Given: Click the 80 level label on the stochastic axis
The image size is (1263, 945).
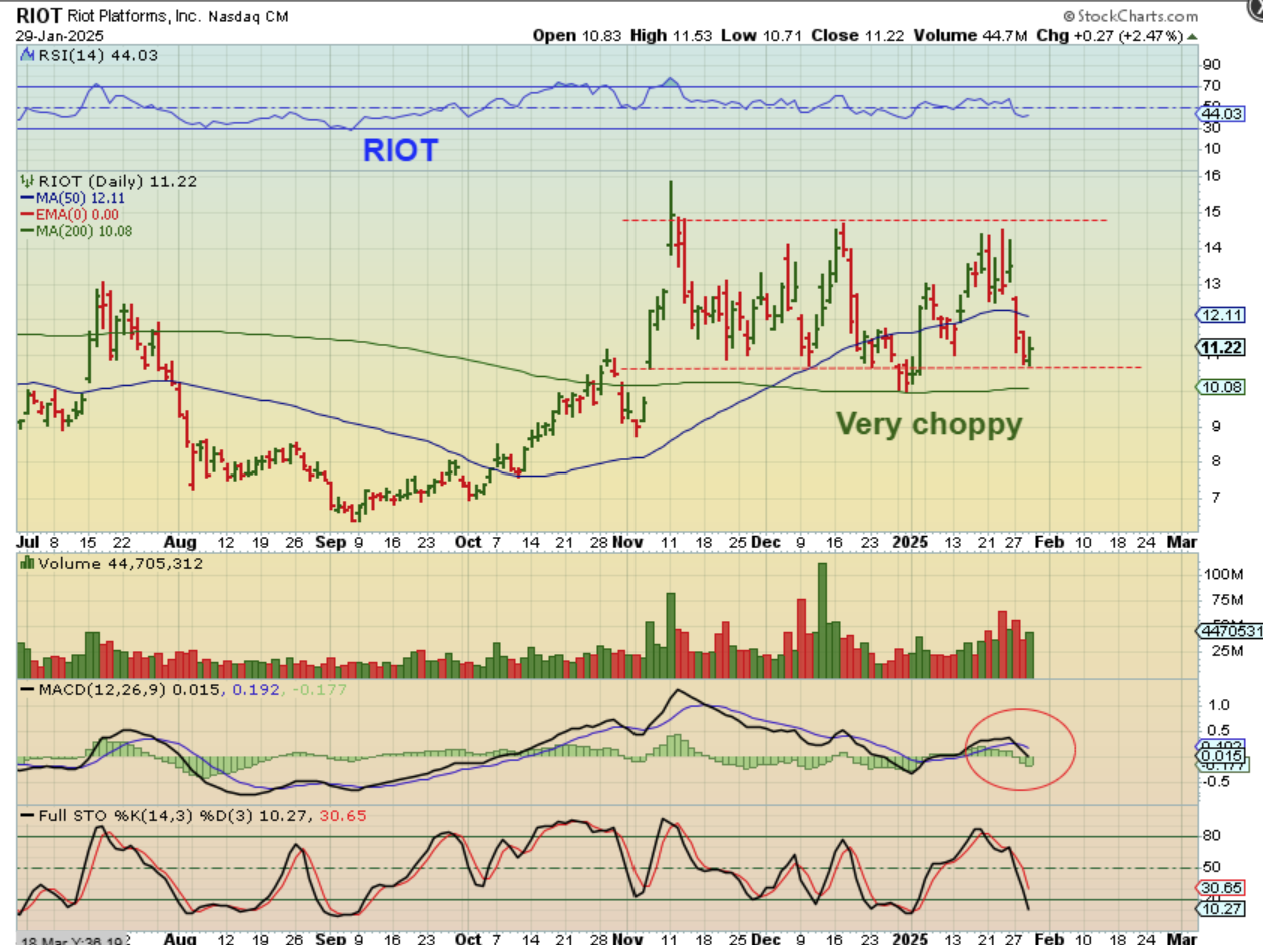Looking at the screenshot, I should click(x=1211, y=836).
